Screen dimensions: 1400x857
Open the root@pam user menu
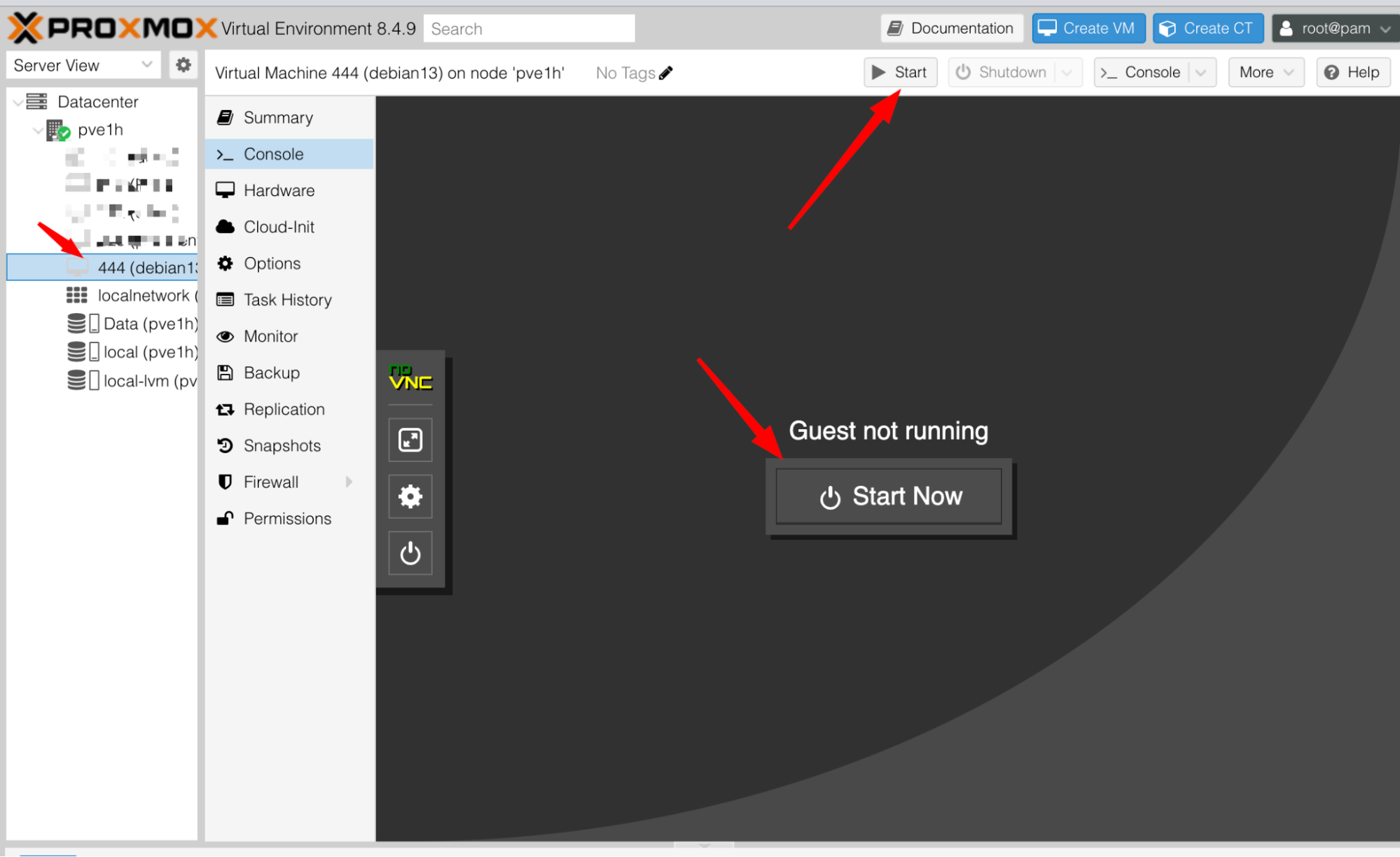[x=1335, y=29]
